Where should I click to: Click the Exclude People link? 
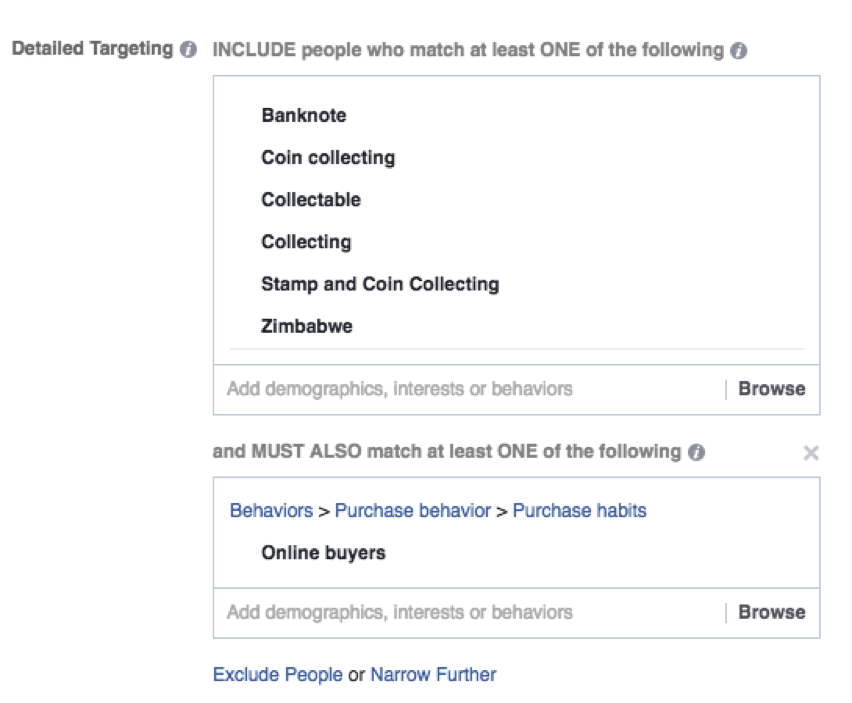point(277,675)
